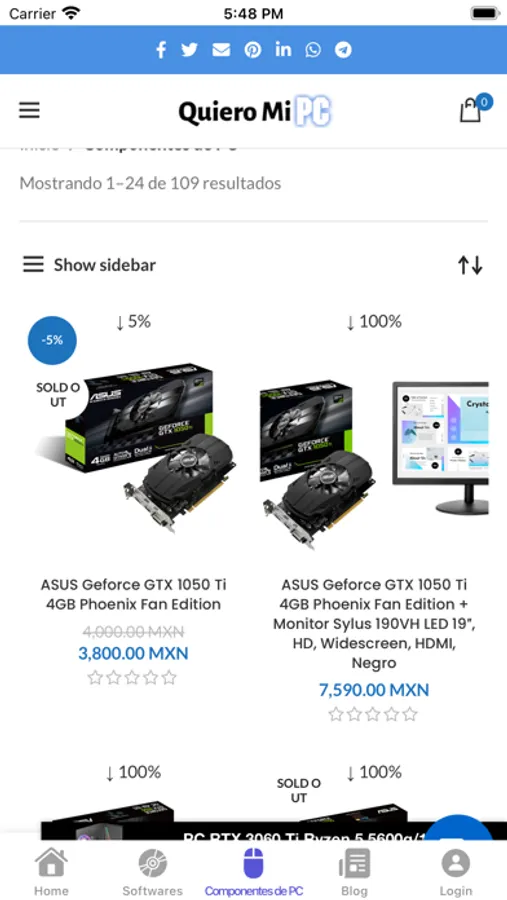The height and width of the screenshot is (900, 507).
Task: Tap the Twitter share icon
Action: click(x=189, y=50)
